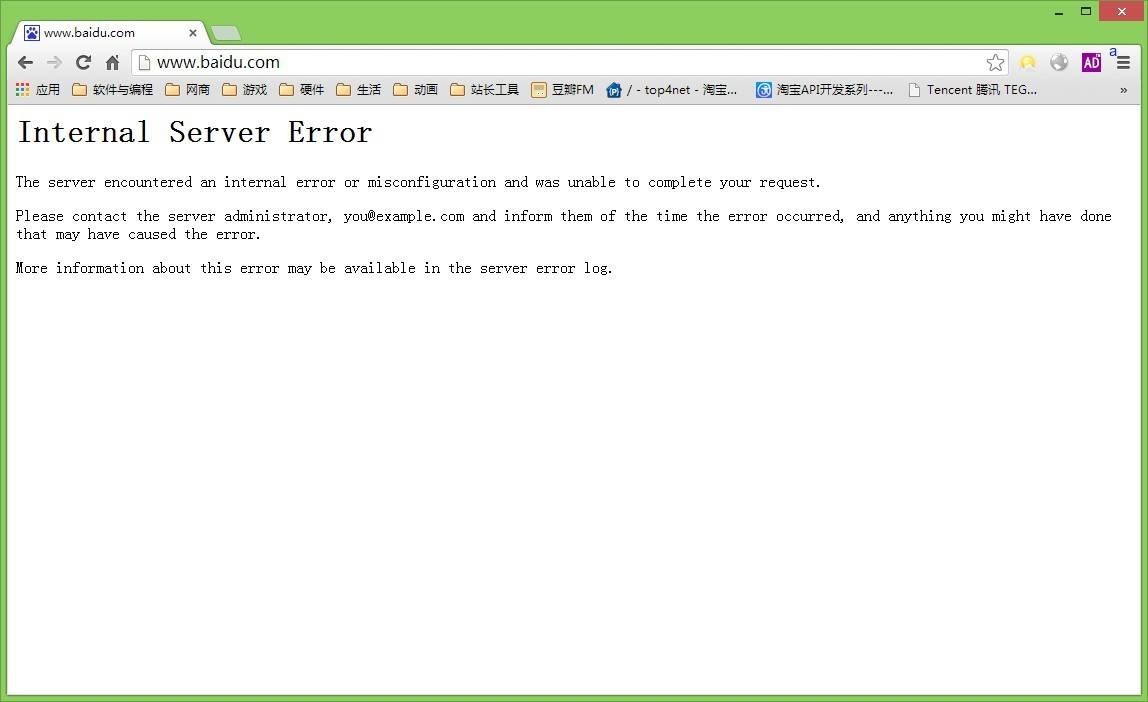The image size is (1148, 702).
Task: Expand the 站长工具 bookmark folder
Action: 484,90
